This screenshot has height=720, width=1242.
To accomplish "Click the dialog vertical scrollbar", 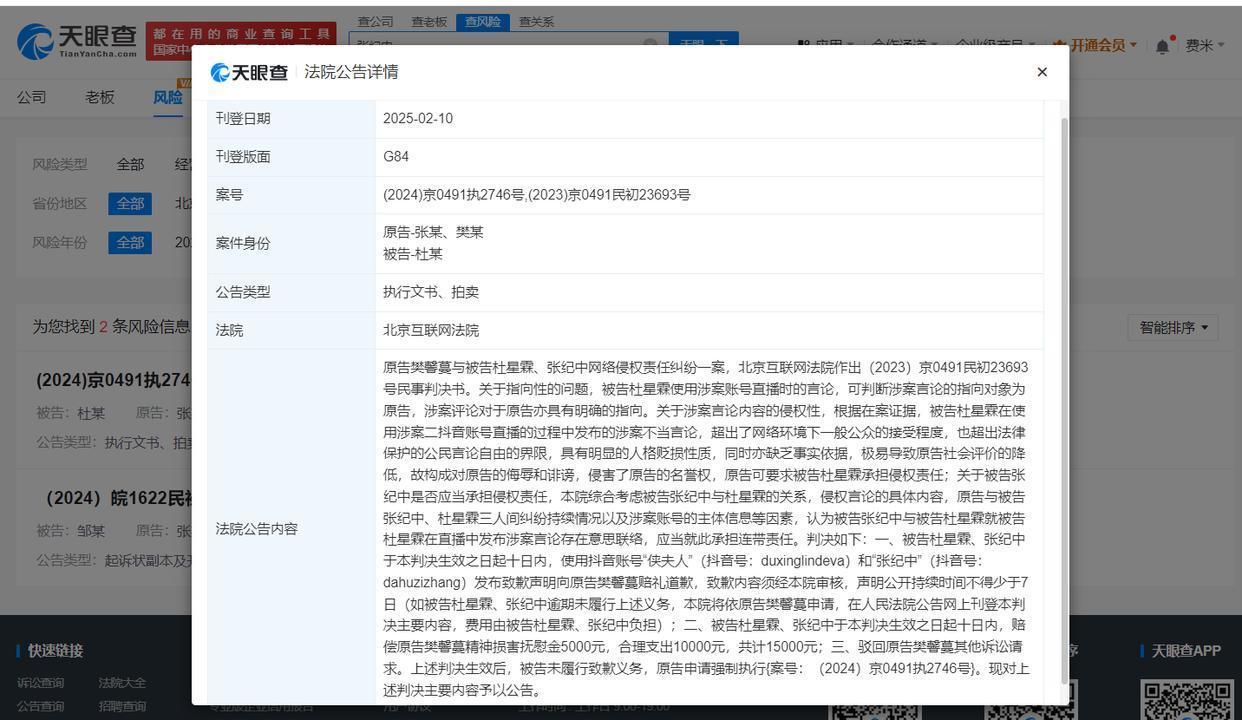I will pyautogui.click(x=1064, y=400).
